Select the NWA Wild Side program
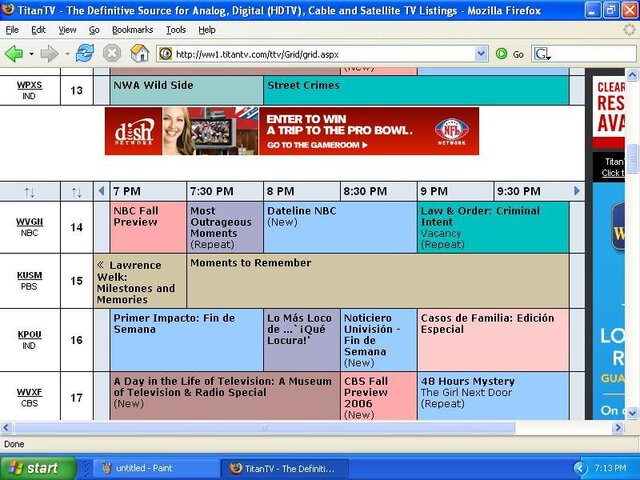The image size is (640, 480). (187, 90)
